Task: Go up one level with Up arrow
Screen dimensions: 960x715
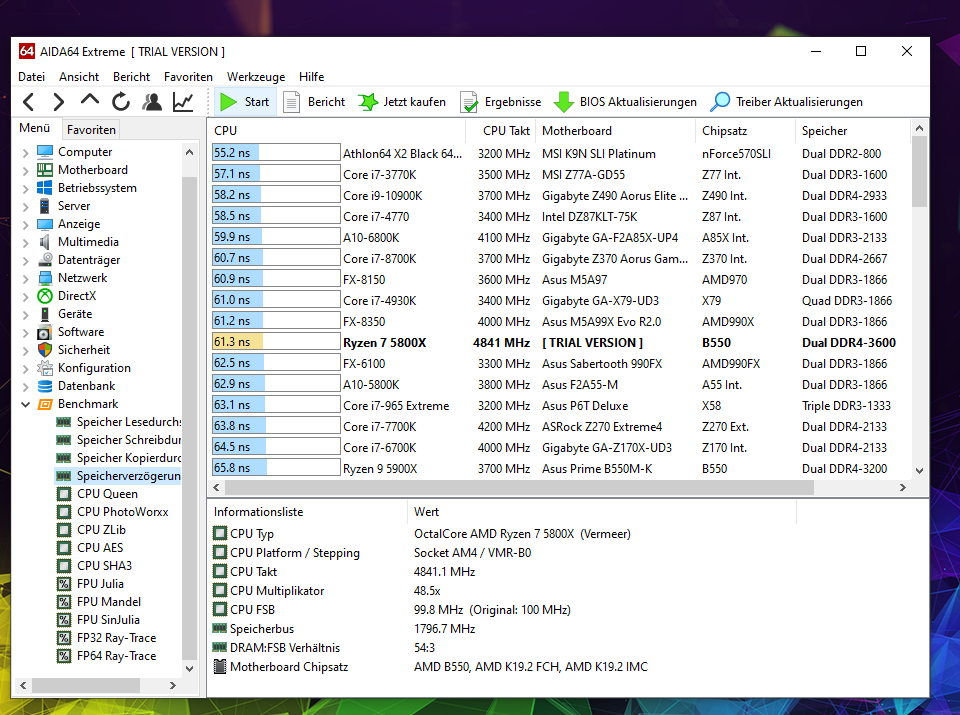Action: tap(90, 100)
